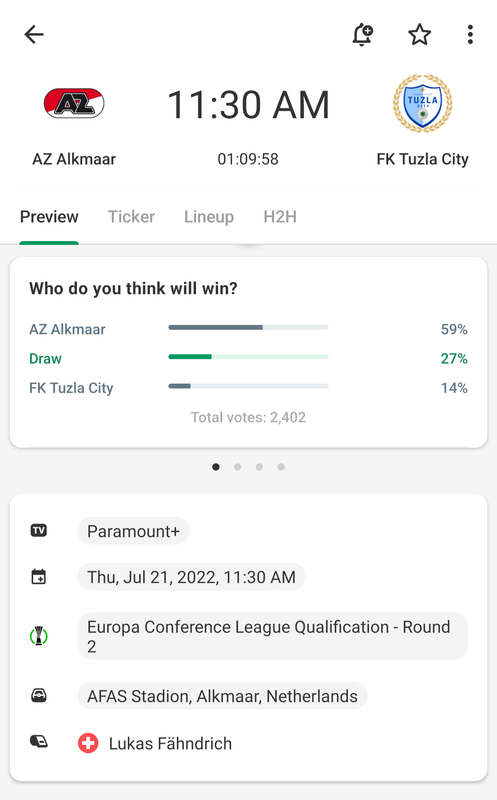
Task: Switch to the Lineup tab
Action: click(x=209, y=217)
